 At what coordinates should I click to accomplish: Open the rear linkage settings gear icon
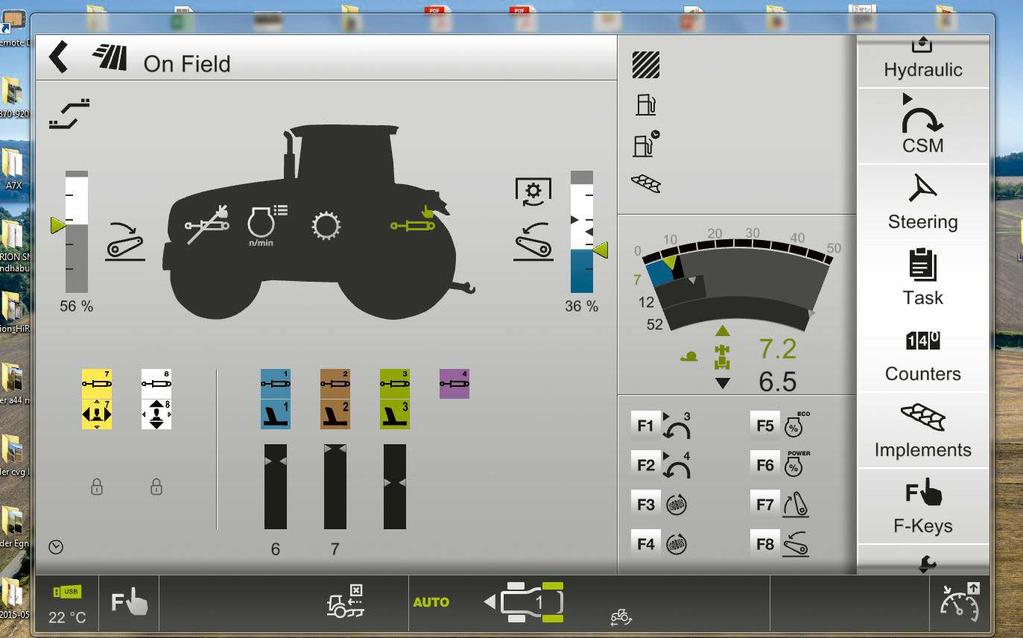click(x=533, y=192)
